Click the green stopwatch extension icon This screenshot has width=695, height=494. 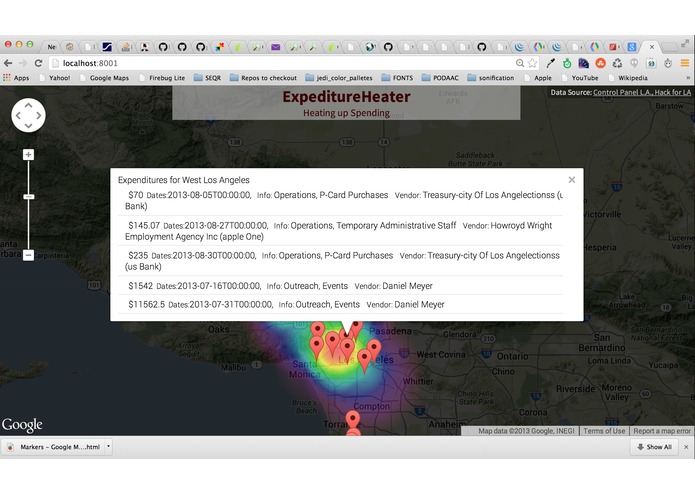click(x=567, y=63)
